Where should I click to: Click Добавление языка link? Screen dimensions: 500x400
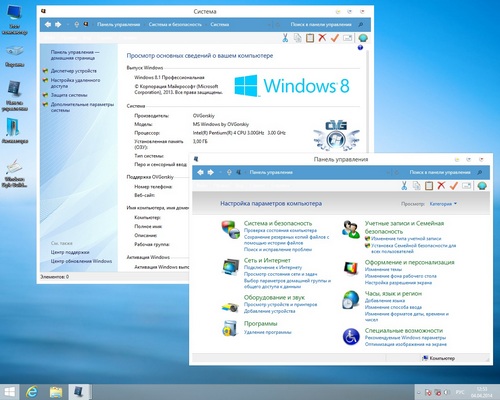385,301
